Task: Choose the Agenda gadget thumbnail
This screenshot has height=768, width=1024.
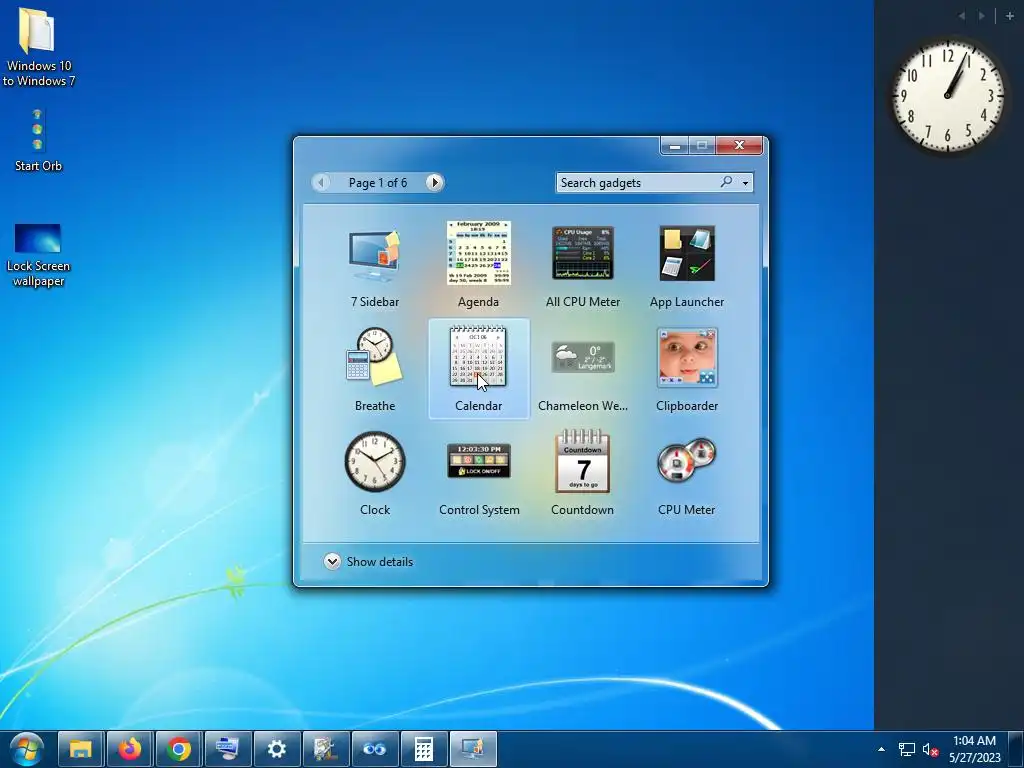Action: click(x=479, y=253)
